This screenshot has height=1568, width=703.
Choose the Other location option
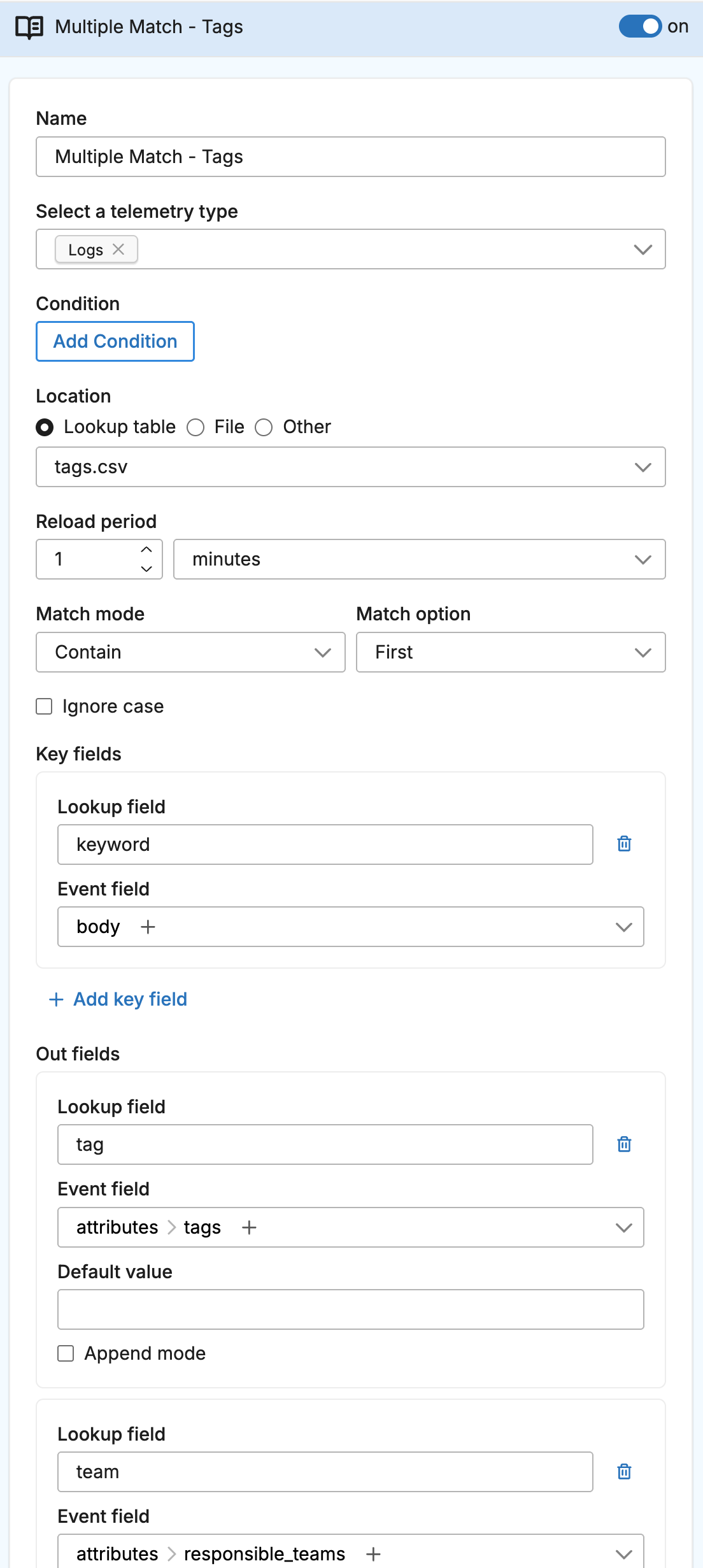pos(264,427)
